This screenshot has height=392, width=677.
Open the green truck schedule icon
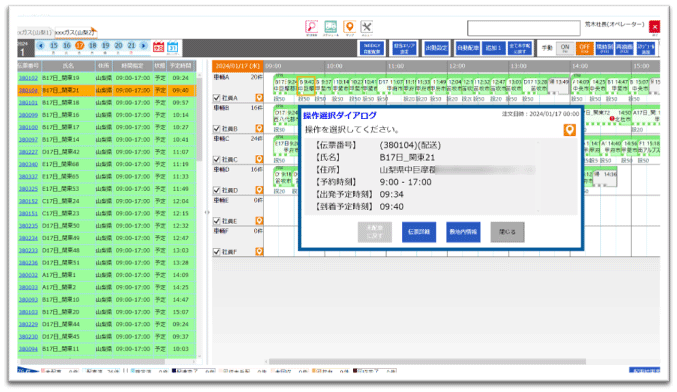(x=331, y=27)
